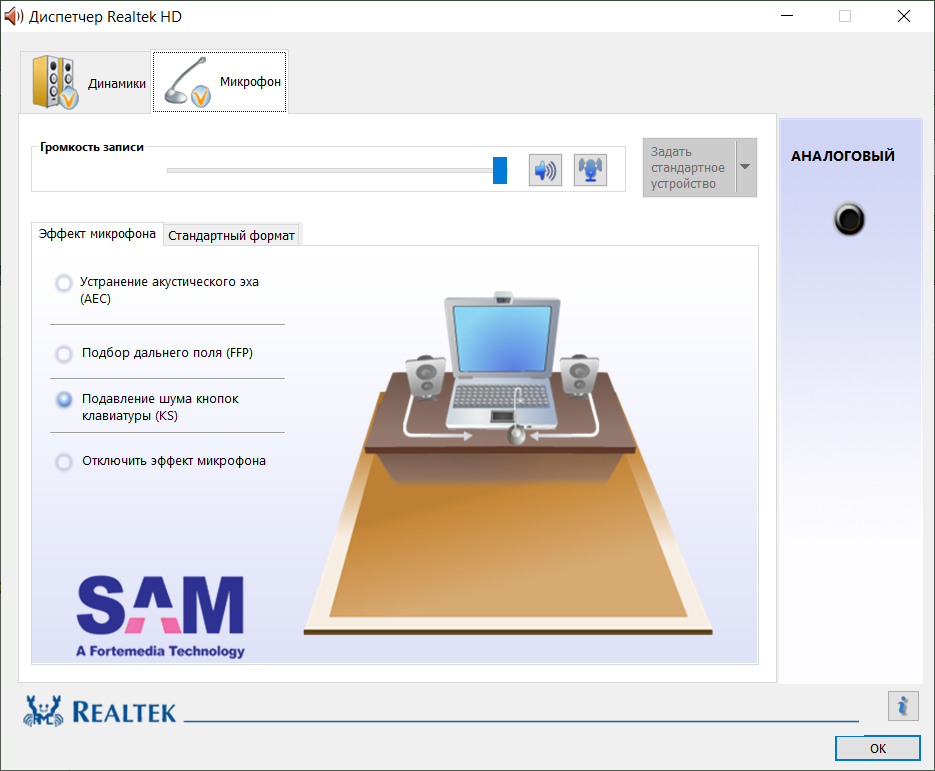Viewport: 935px width, 771px height.
Task: Click the Громкость записи label
Action: (x=92, y=147)
